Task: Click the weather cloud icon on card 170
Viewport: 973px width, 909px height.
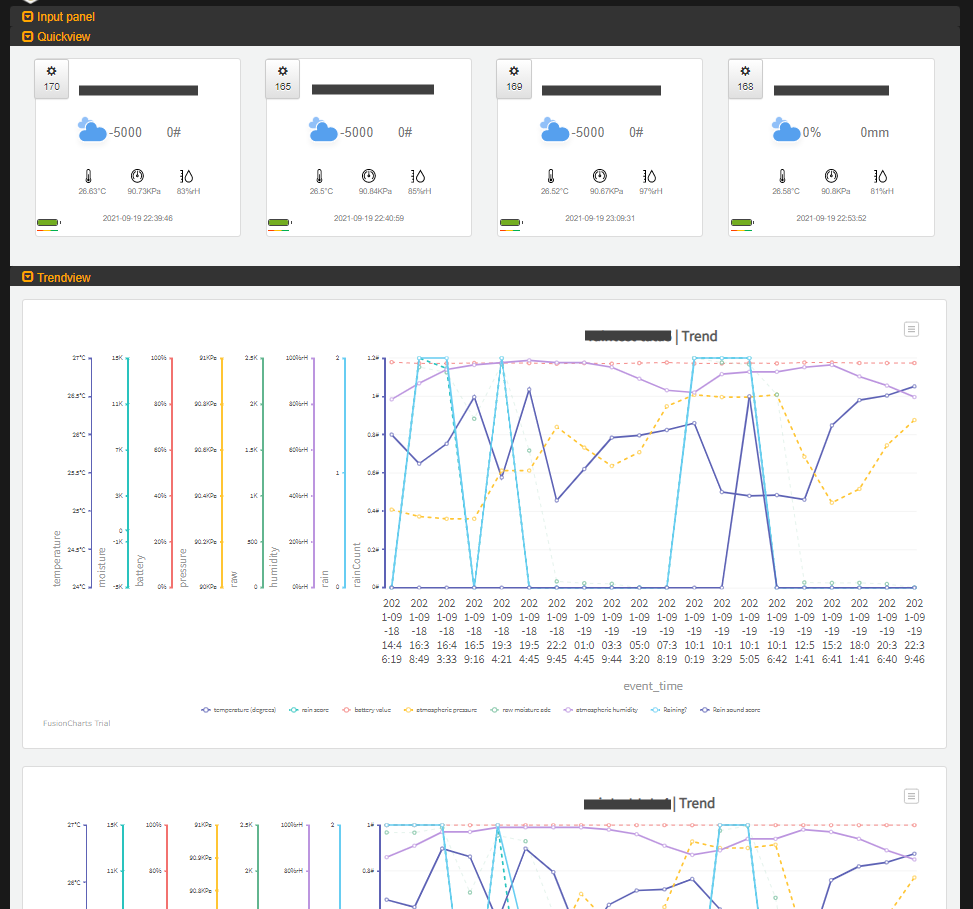Action: point(92,130)
